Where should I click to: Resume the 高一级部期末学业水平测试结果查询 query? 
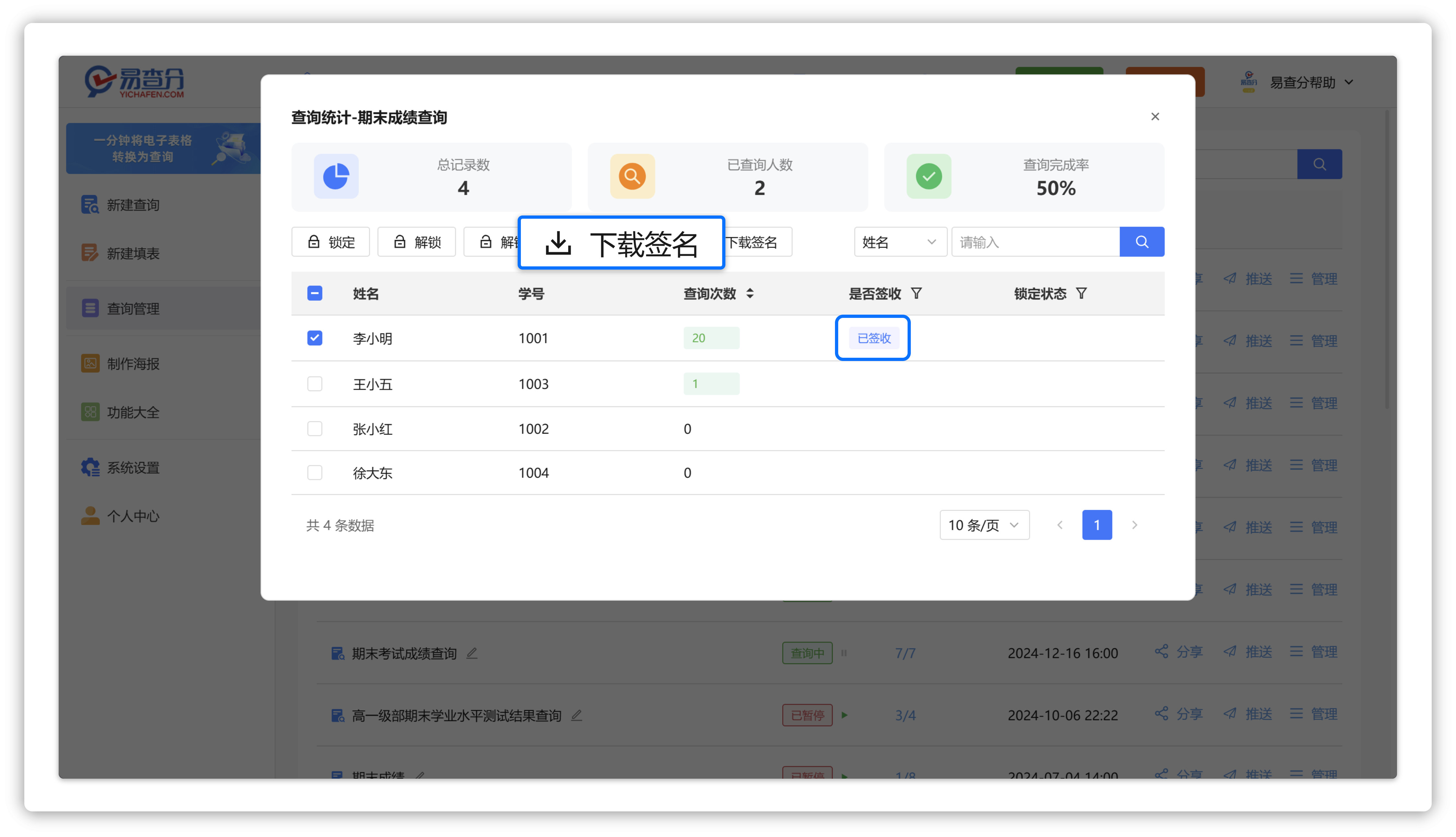844,715
